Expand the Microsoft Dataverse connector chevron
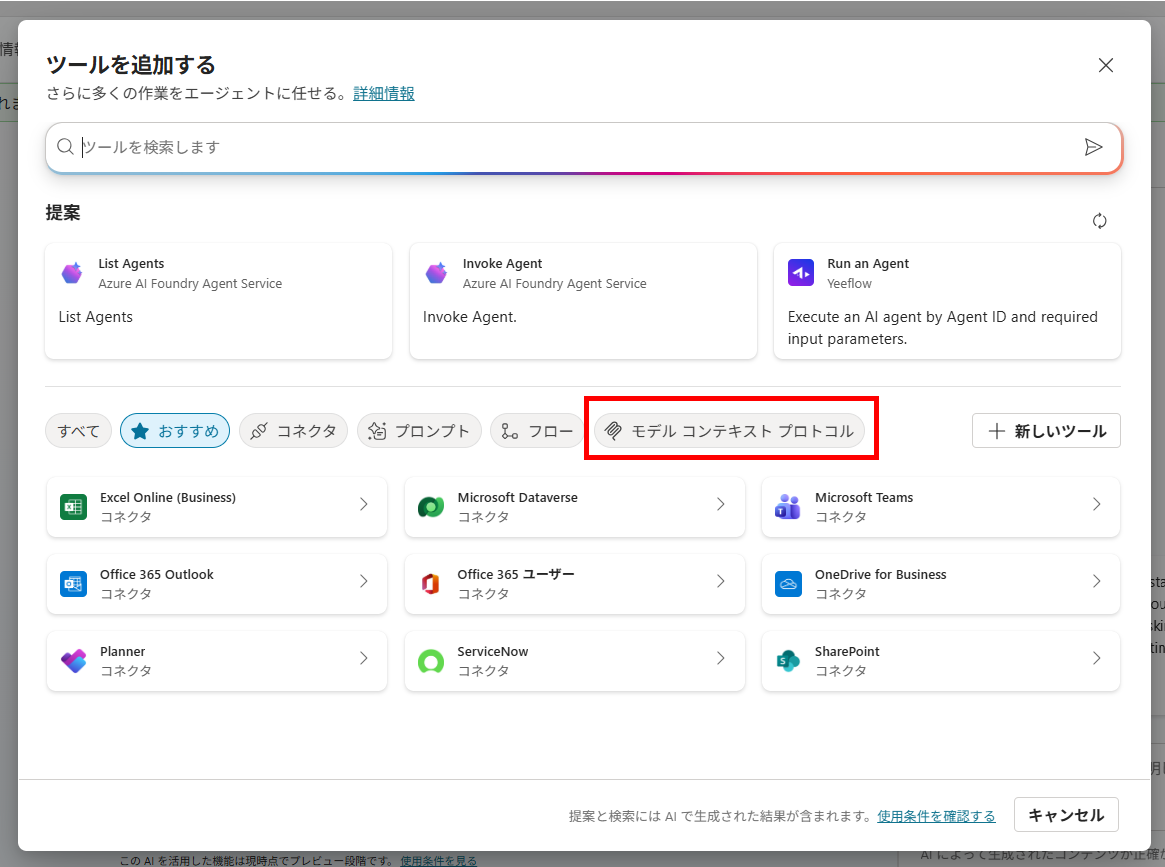This screenshot has width=1165, height=867. click(x=720, y=504)
